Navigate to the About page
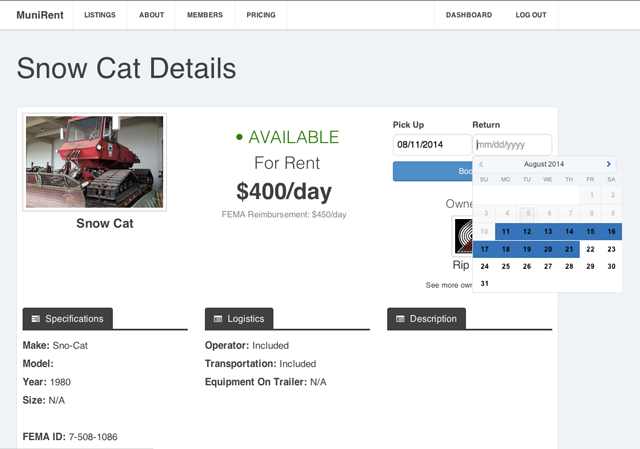 tap(152, 15)
